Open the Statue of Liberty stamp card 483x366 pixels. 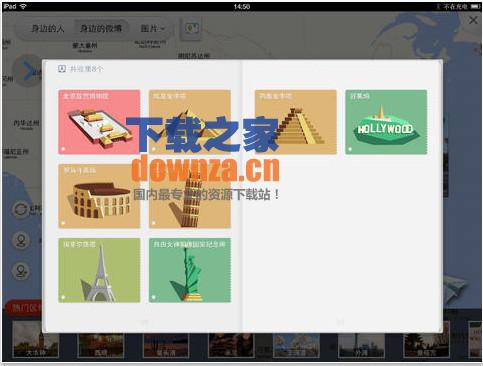point(190,270)
